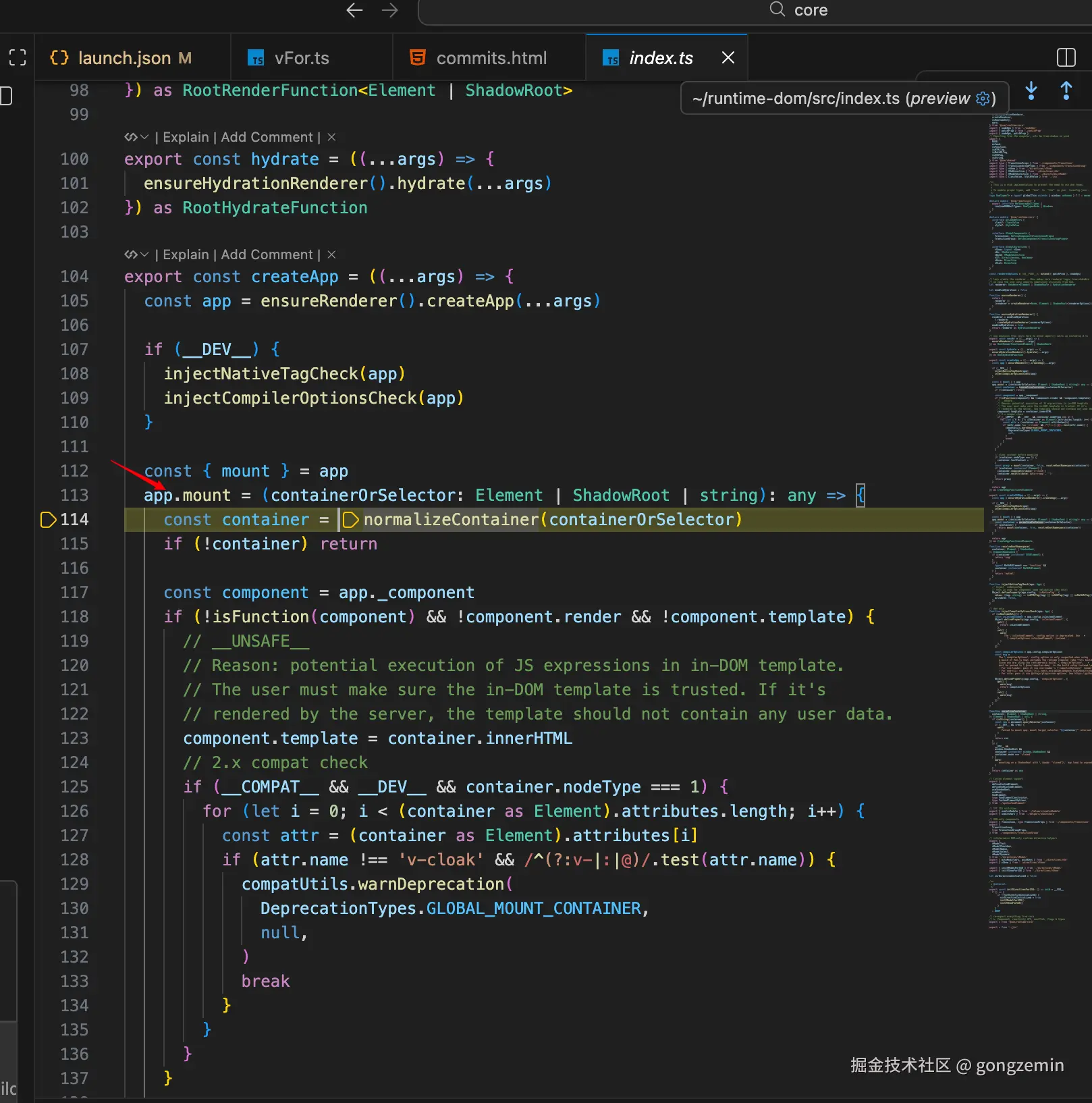Switch to the launch.json tab
Viewport: 1092px width, 1103px height.
pyautogui.click(x=124, y=58)
